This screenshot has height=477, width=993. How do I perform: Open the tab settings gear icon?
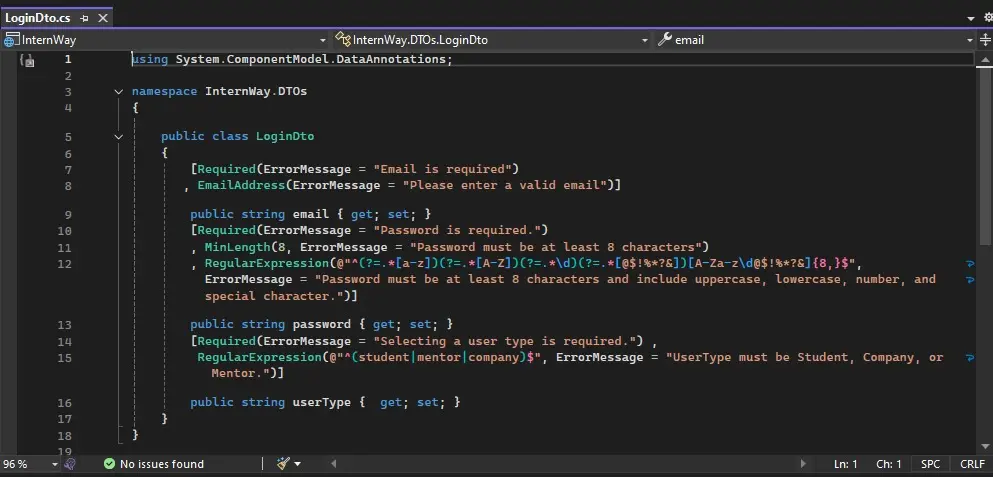click(988, 18)
